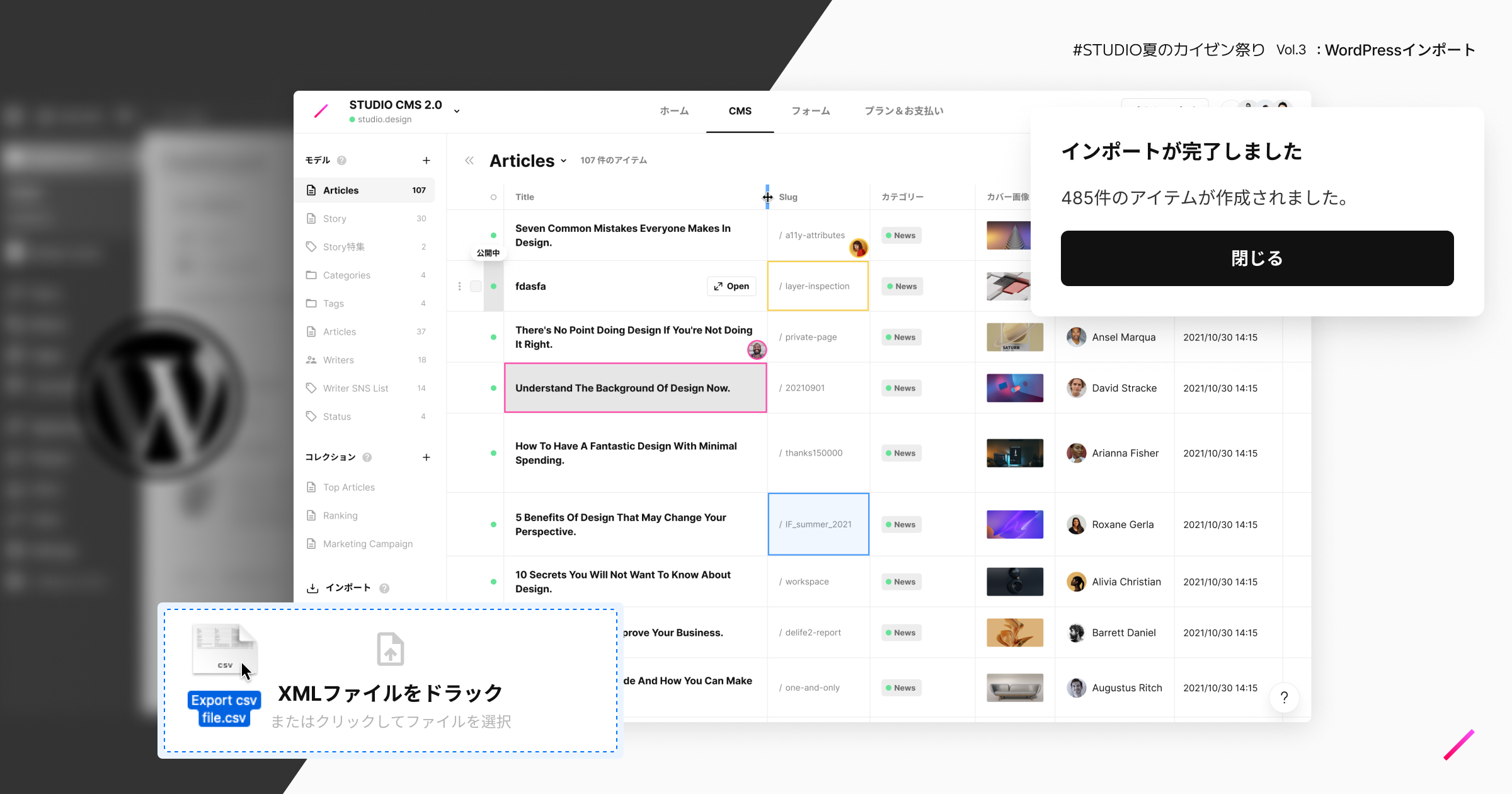
Task: Click writer name David Stracke
Action: click(x=1125, y=388)
